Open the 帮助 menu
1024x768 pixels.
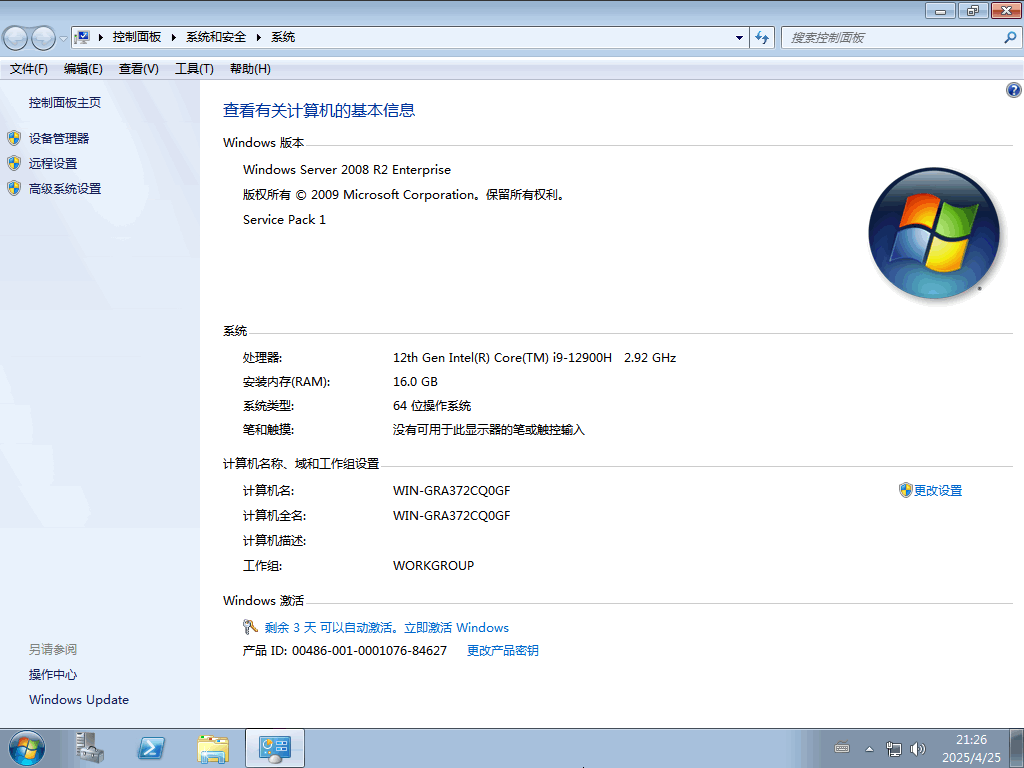point(251,68)
